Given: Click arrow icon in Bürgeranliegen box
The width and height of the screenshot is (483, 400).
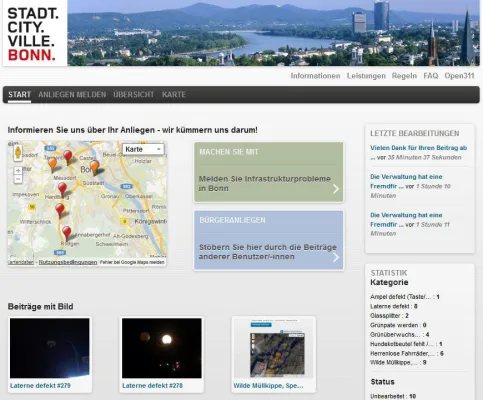Looking at the screenshot, I should click(x=336, y=257).
